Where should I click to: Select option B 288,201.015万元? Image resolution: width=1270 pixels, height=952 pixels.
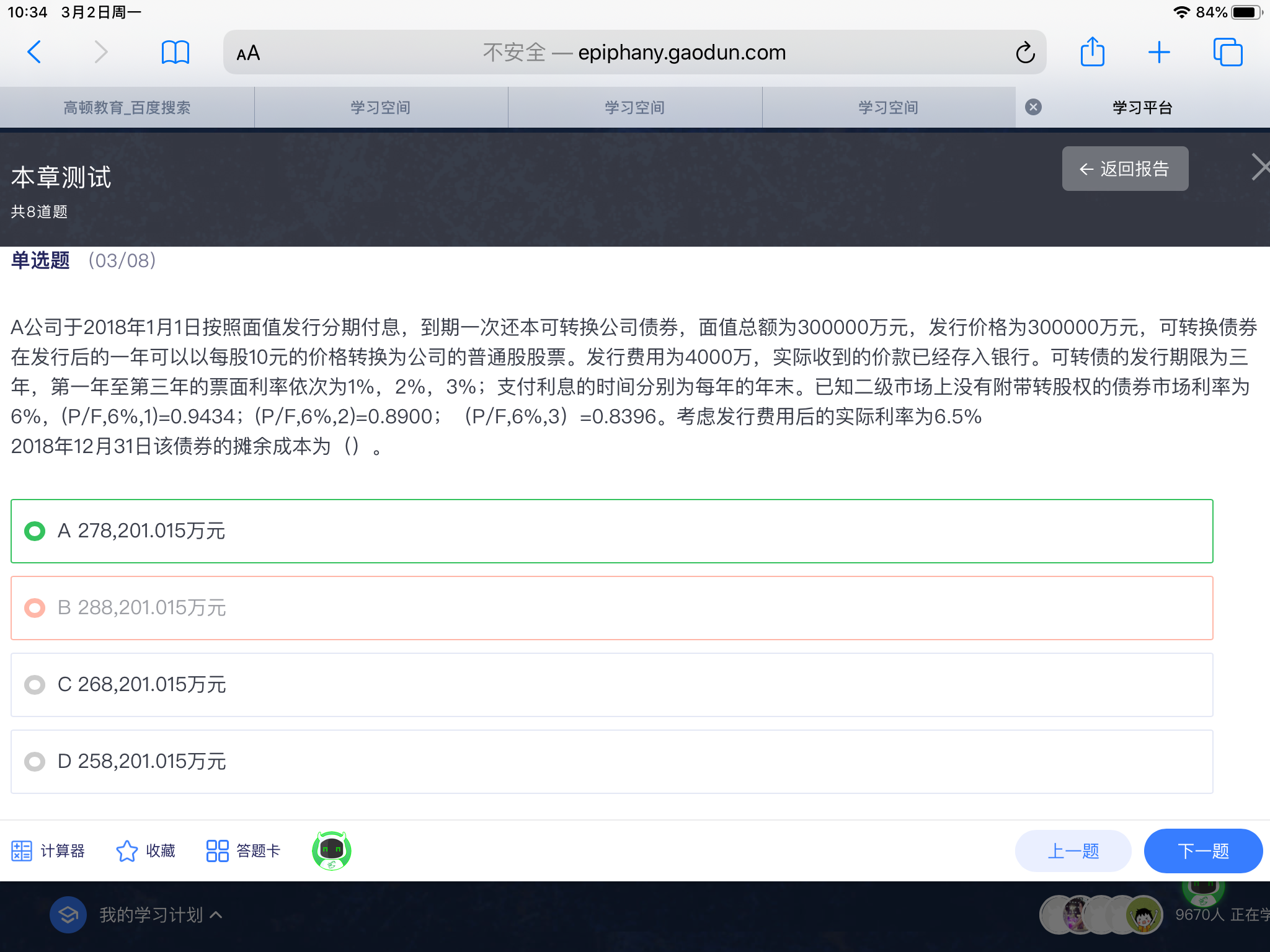point(612,608)
